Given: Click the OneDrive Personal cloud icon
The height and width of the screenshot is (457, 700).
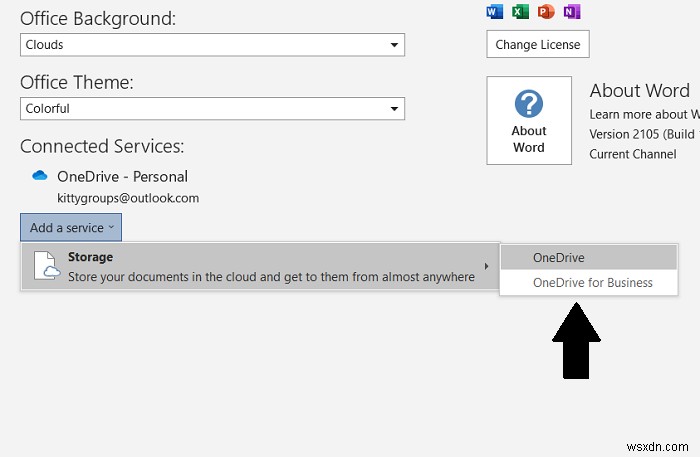Looking at the screenshot, I should pyautogui.click(x=40, y=175).
